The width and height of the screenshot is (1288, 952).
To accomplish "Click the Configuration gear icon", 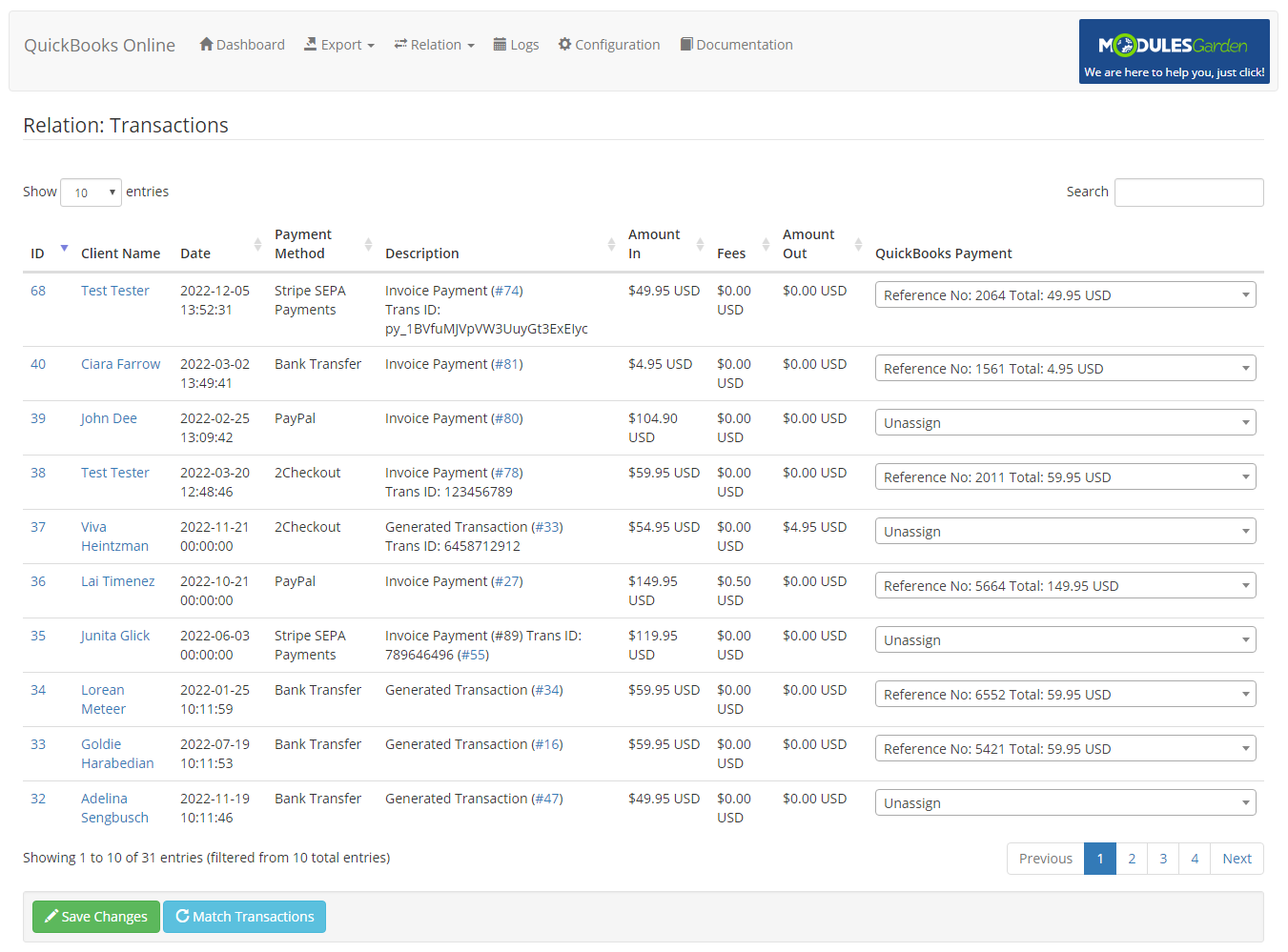I will 564,44.
